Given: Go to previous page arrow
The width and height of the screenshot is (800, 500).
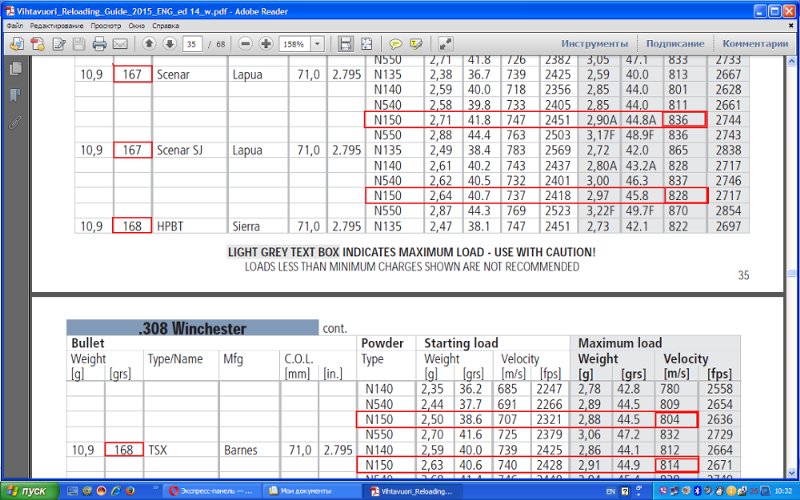Looking at the screenshot, I should pos(149,44).
